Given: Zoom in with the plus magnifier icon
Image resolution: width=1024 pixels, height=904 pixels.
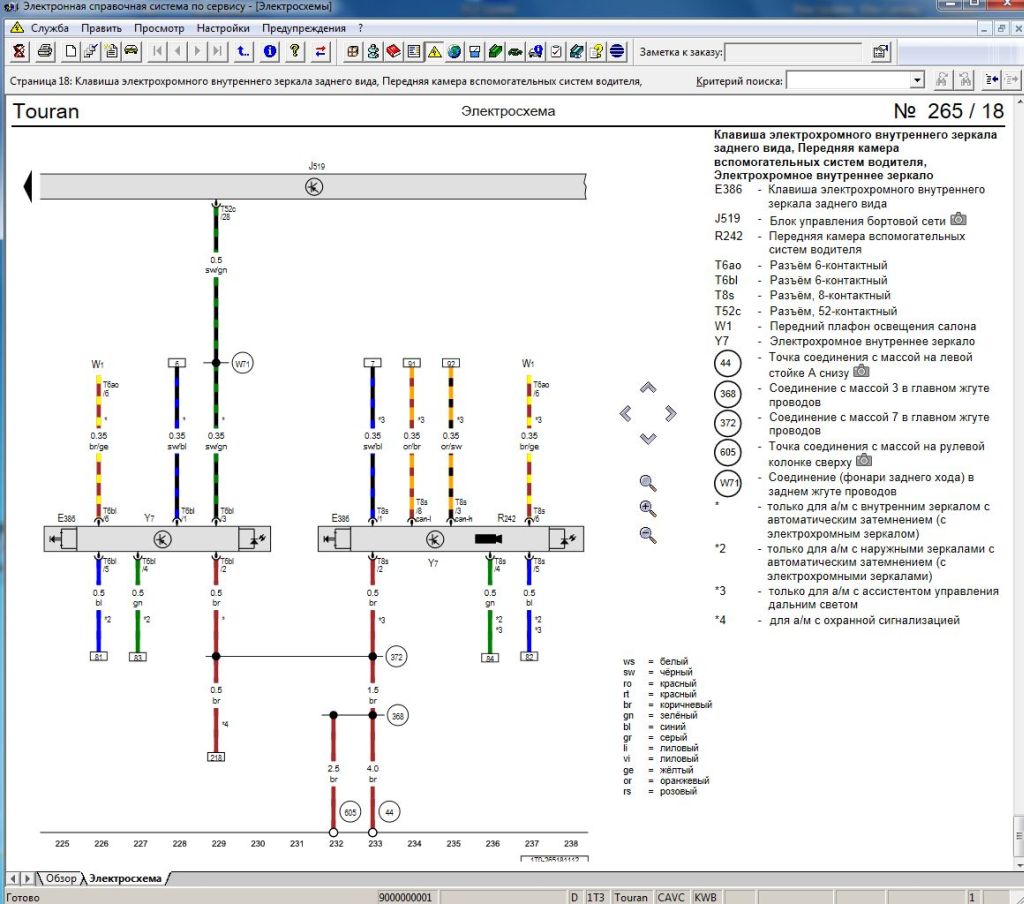Looking at the screenshot, I should [648, 509].
